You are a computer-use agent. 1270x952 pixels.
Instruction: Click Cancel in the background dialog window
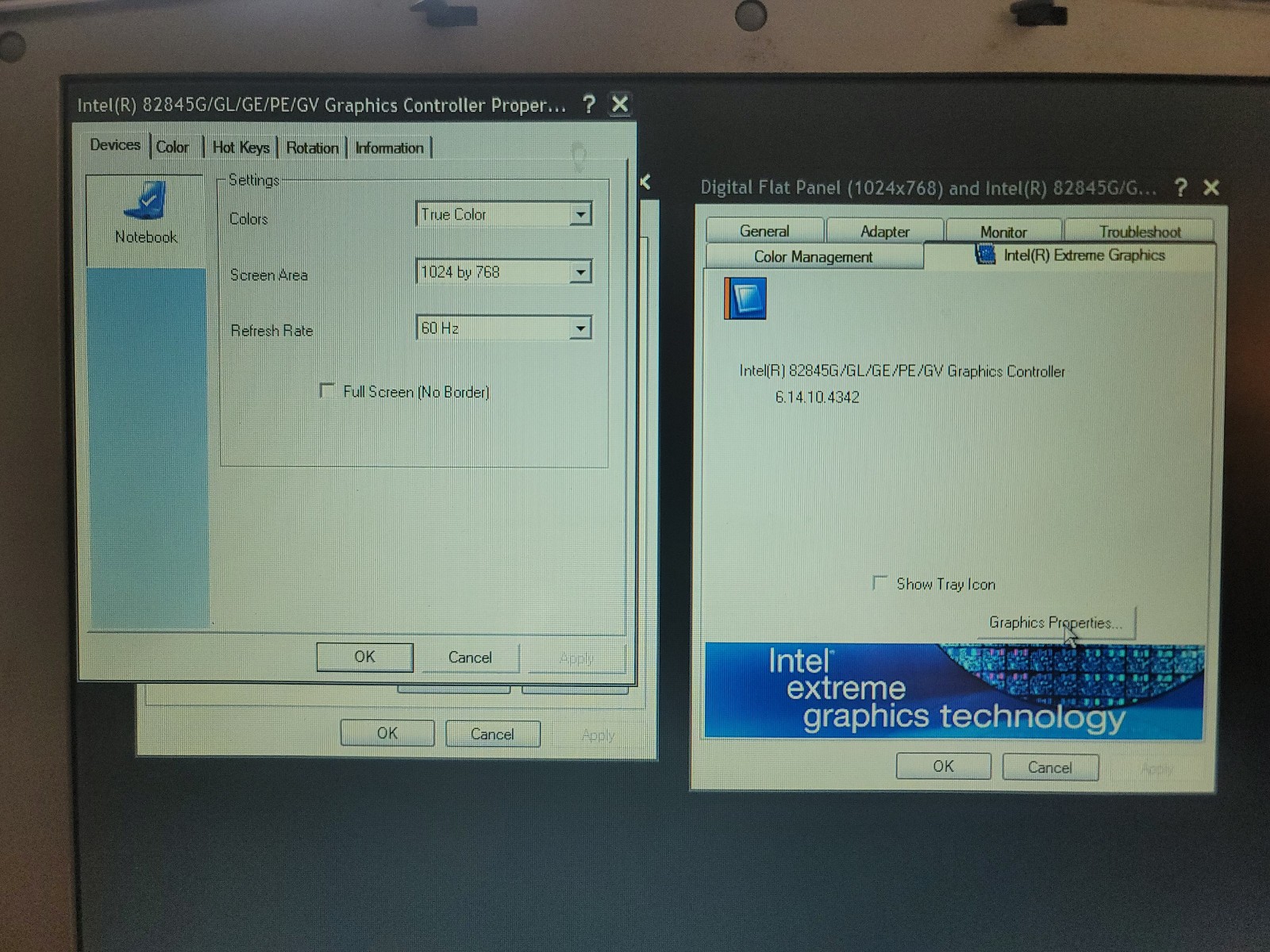coord(492,734)
